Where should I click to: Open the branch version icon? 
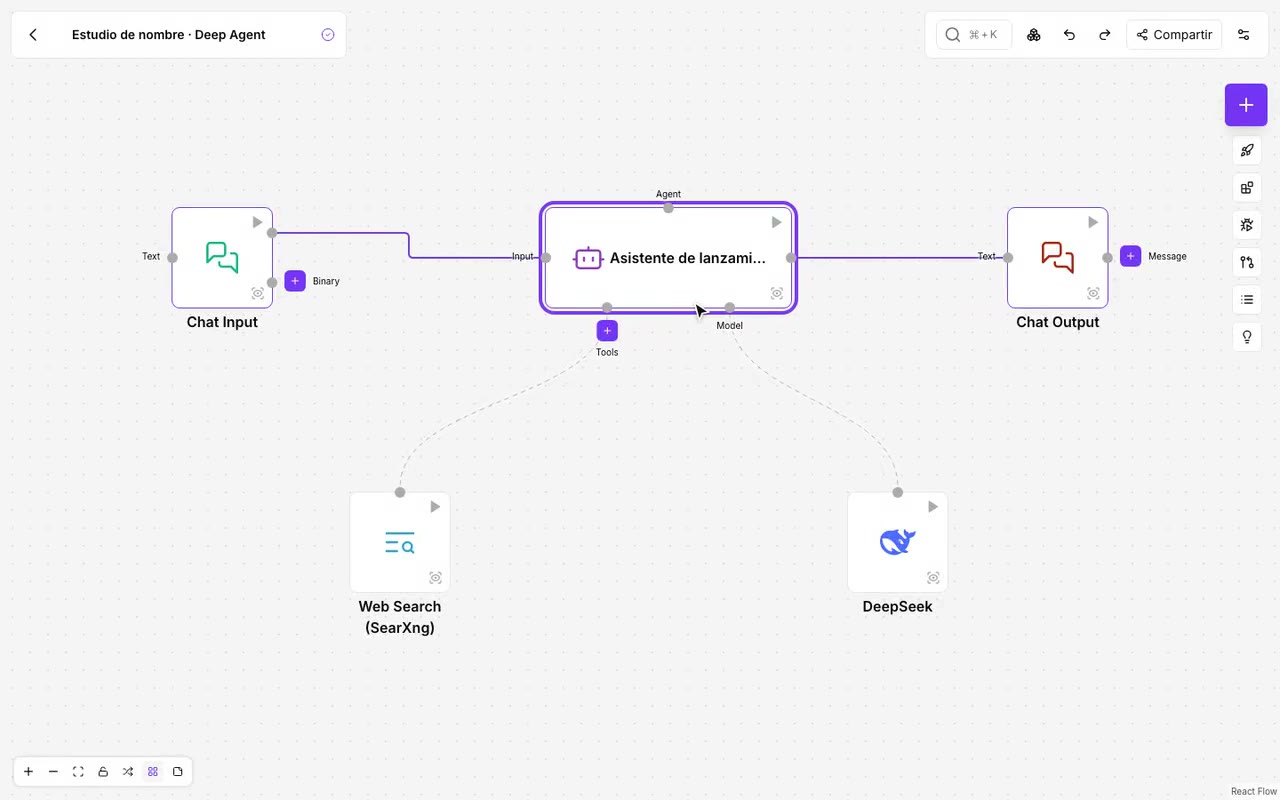[1247, 262]
